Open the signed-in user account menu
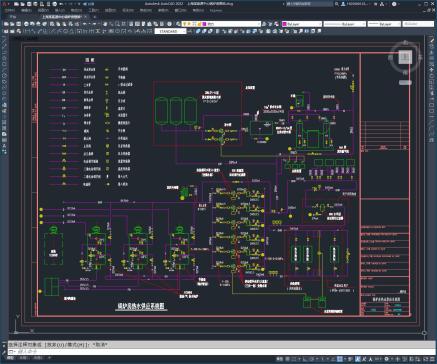437x364 pixels. 356,4
